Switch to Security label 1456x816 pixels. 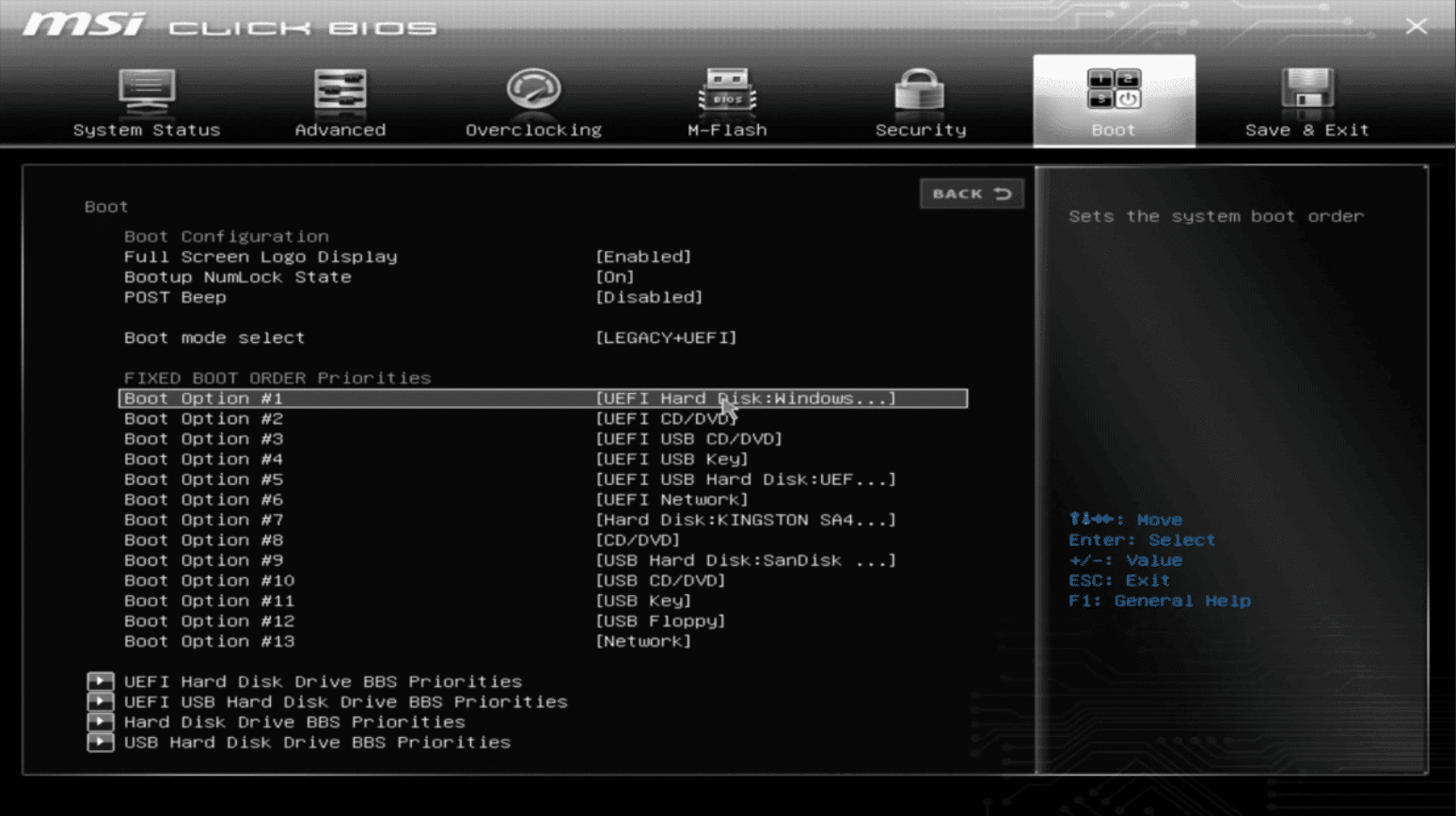[920, 130]
